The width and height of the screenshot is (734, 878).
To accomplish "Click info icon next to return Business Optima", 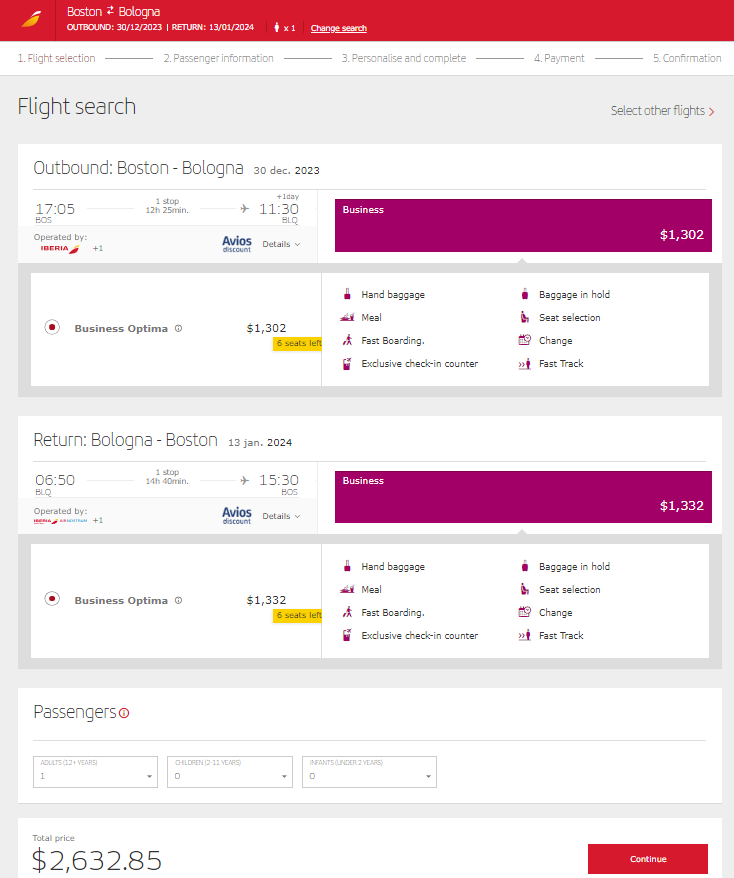I will (x=178, y=600).
